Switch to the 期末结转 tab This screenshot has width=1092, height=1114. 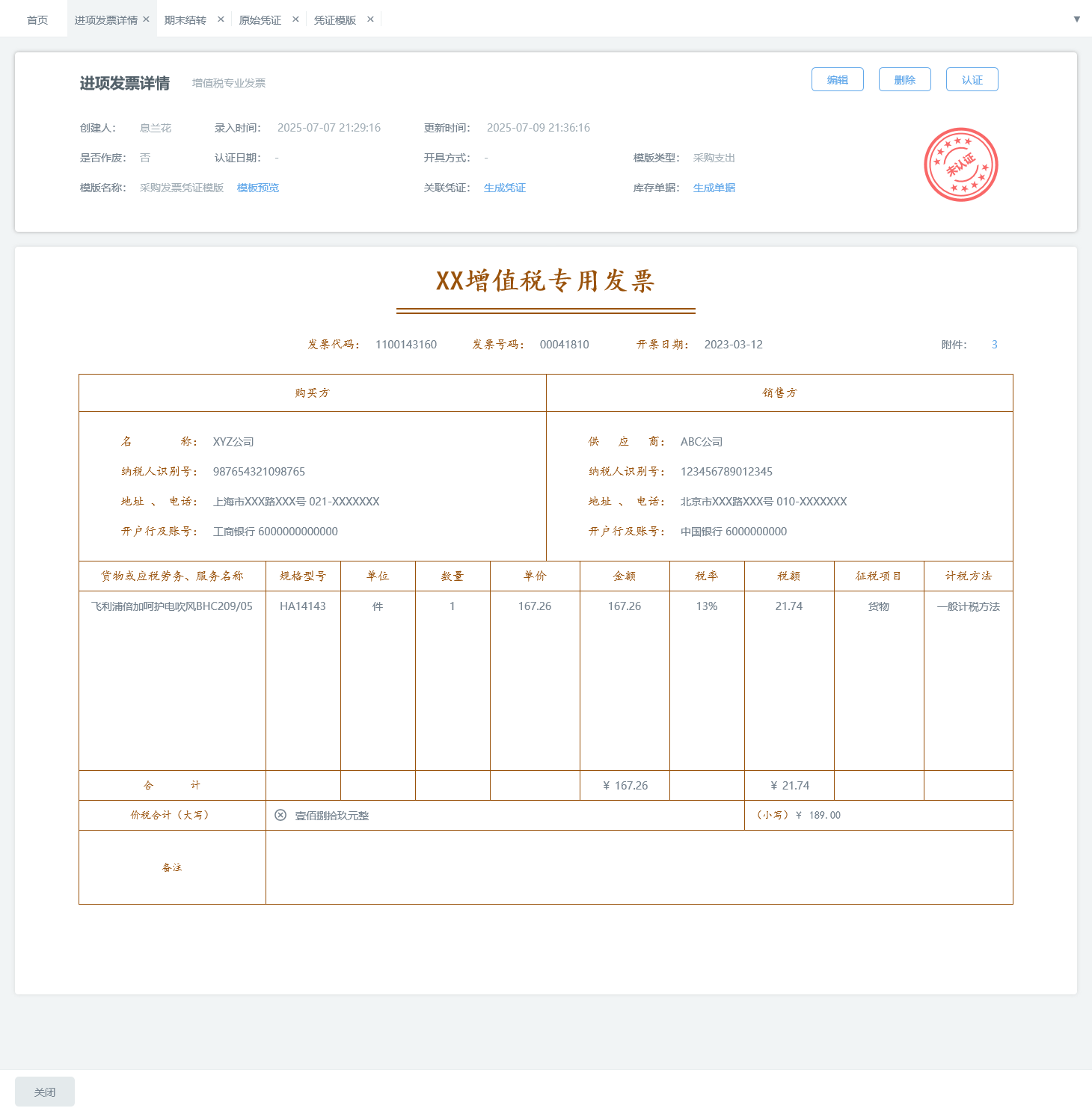click(185, 20)
